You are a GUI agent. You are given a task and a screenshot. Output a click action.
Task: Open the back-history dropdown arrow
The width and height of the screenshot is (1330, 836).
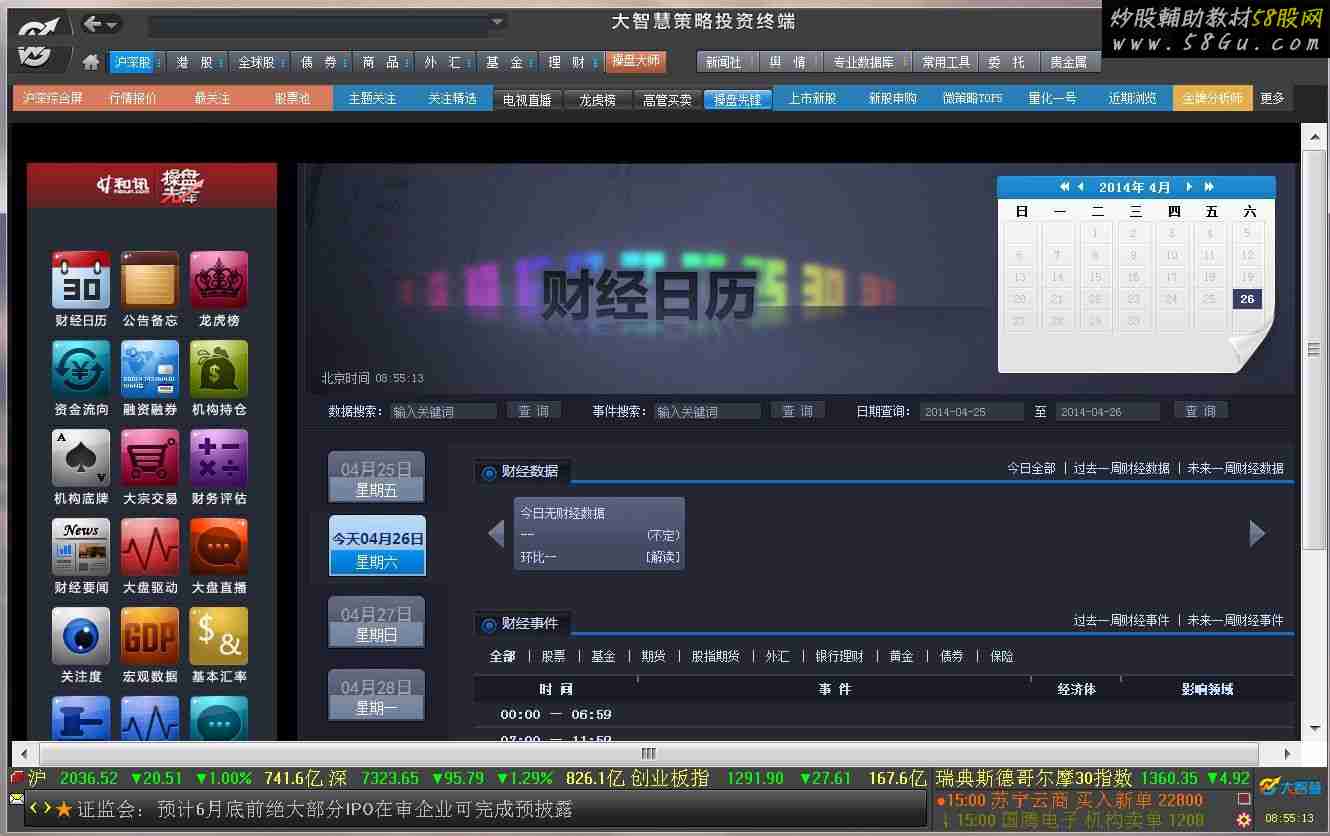[x=112, y=24]
